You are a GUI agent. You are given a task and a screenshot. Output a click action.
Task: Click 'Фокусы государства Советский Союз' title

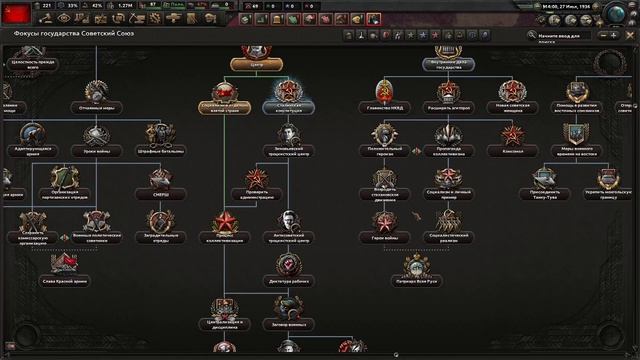click(74, 33)
